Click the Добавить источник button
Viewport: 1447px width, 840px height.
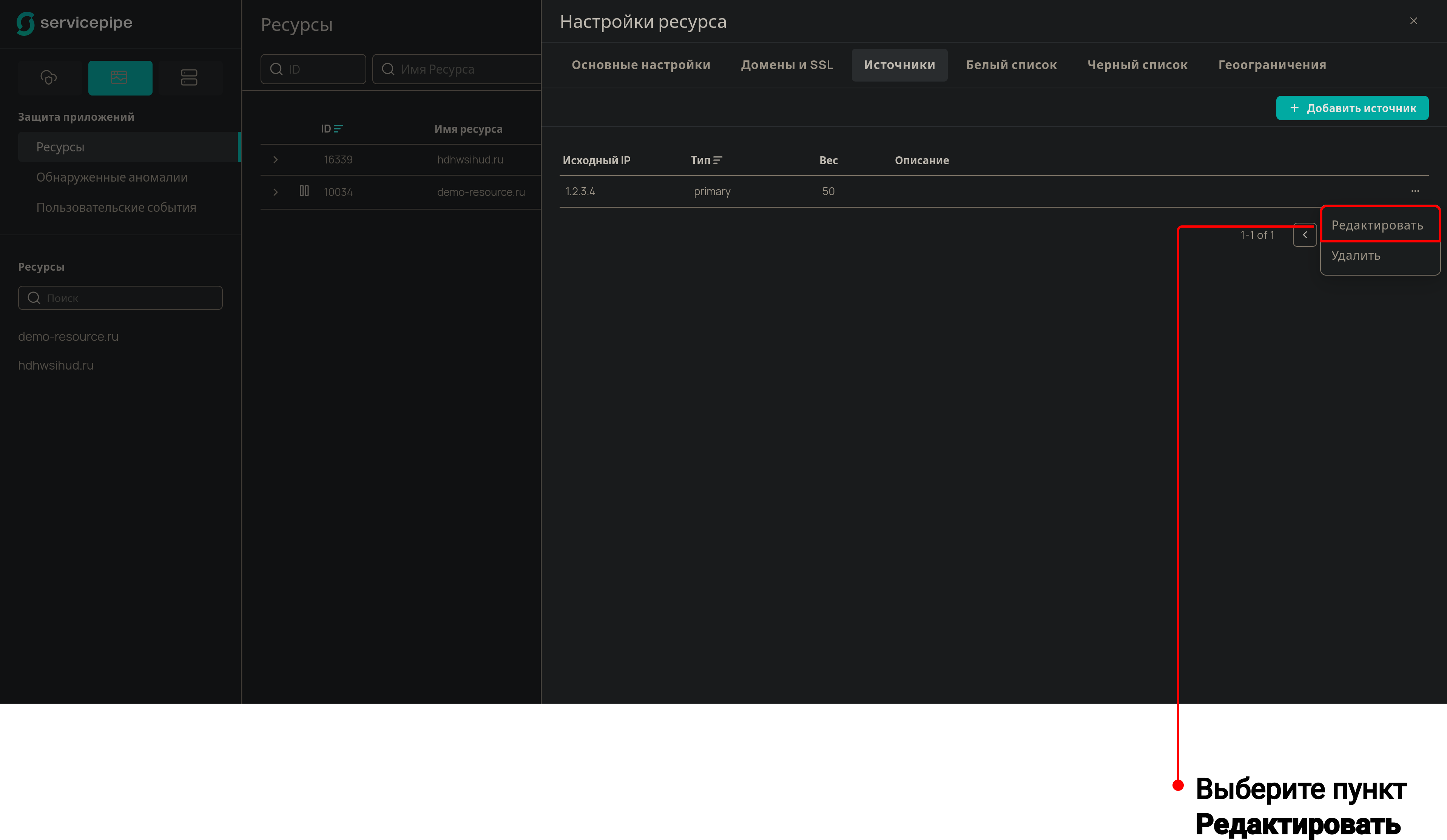[1352, 108]
